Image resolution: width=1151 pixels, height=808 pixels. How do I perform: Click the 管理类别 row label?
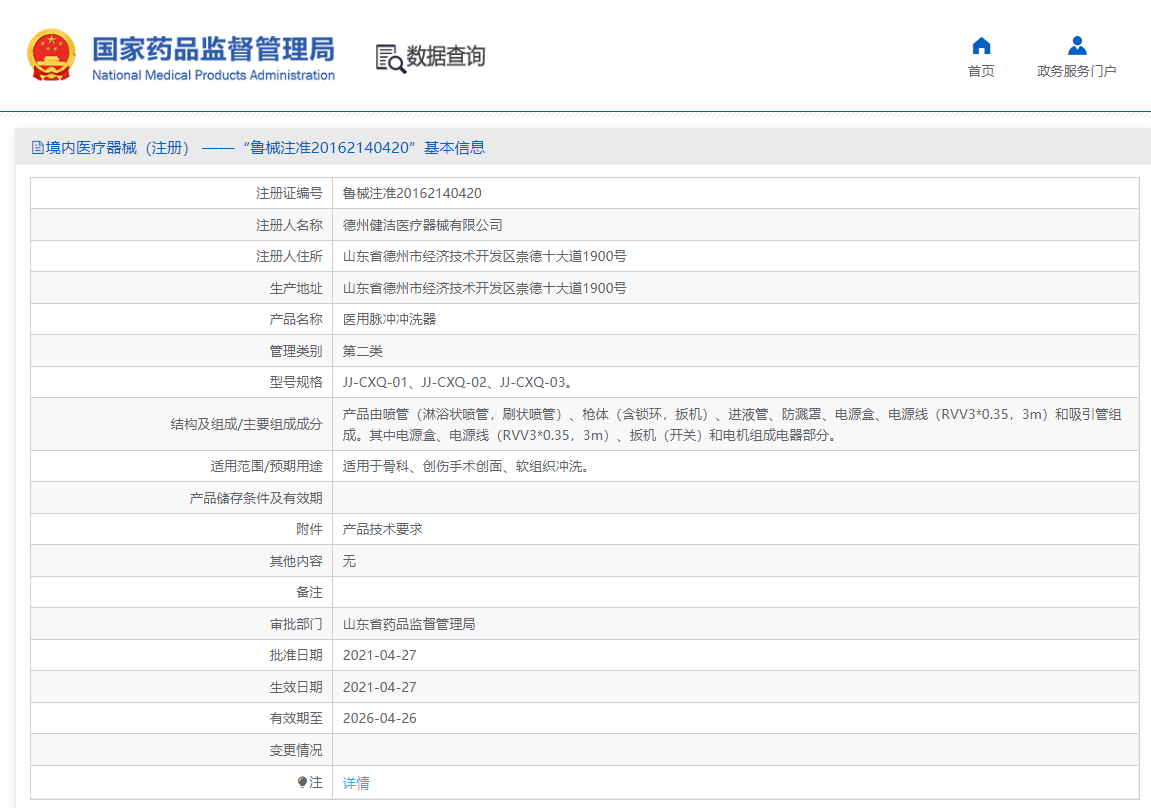[296, 351]
